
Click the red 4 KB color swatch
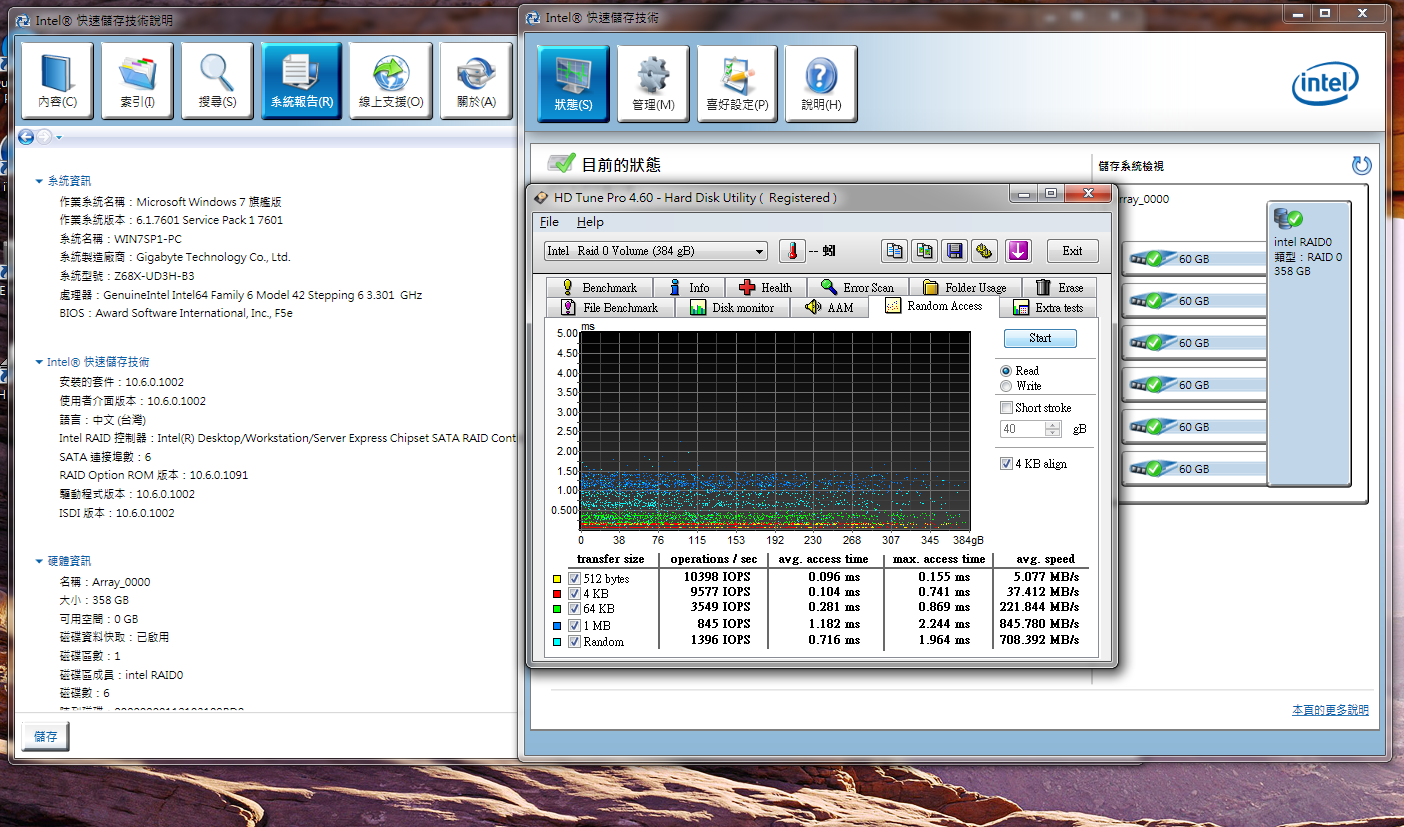click(x=557, y=594)
